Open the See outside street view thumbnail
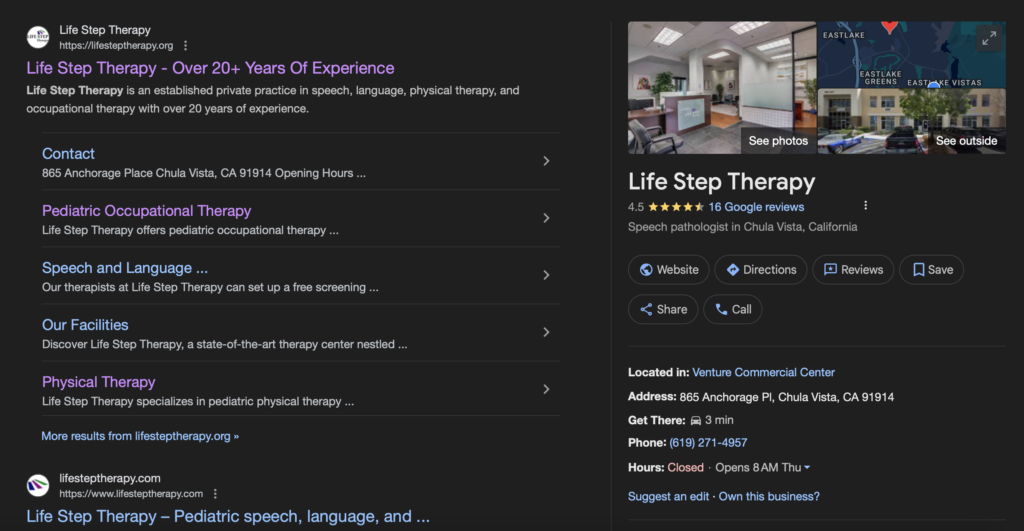The width and height of the screenshot is (1024, 531). pyautogui.click(x=911, y=121)
